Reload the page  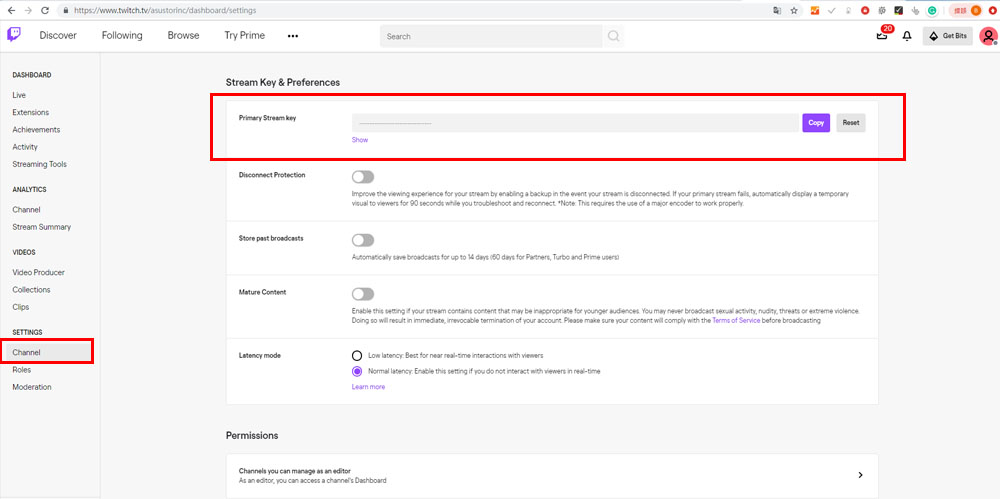[x=45, y=11]
